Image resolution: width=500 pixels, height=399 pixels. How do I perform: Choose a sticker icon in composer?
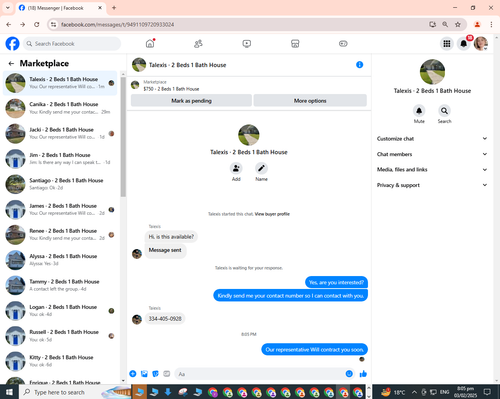point(155,374)
